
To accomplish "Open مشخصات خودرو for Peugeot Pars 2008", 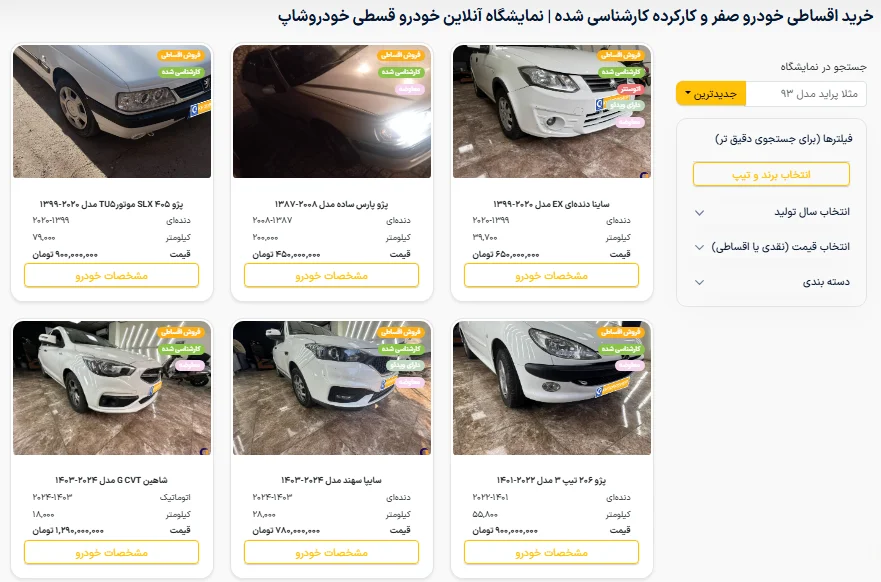I will coord(331,276).
